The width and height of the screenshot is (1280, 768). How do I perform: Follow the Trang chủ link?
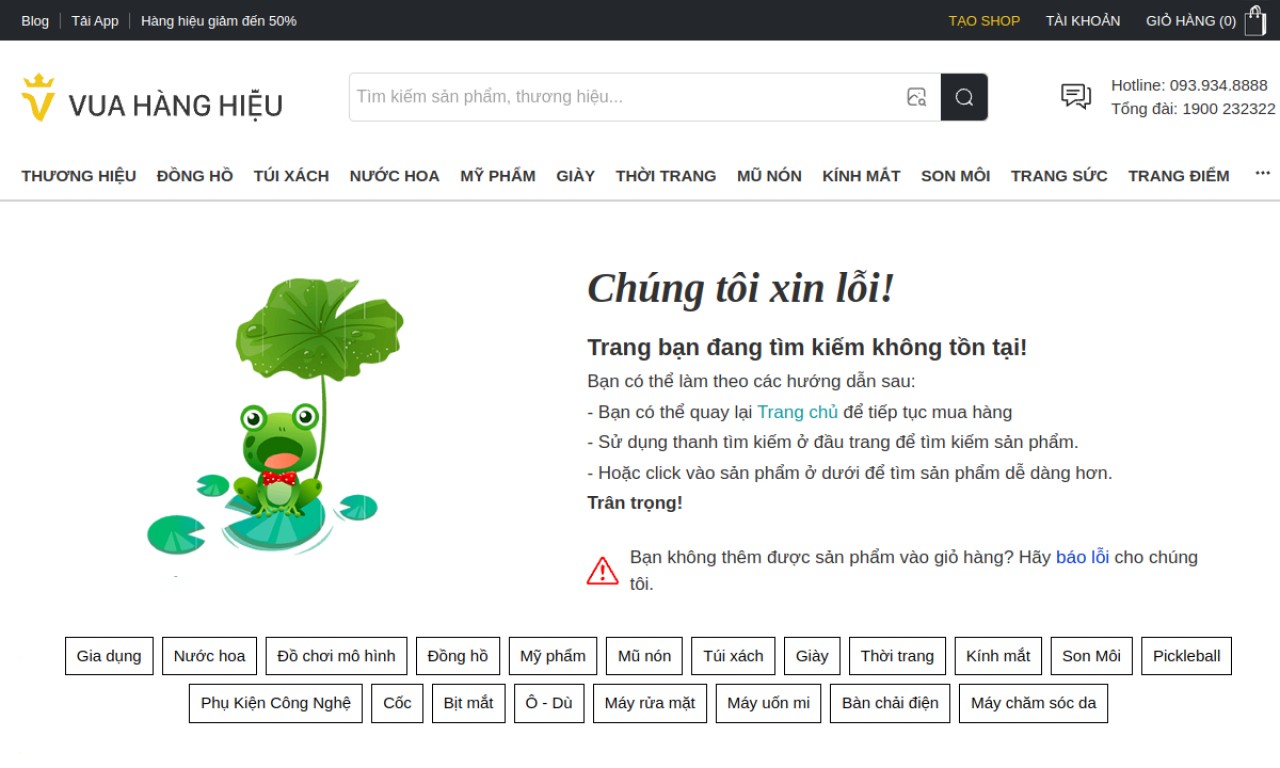click(797, 412)
